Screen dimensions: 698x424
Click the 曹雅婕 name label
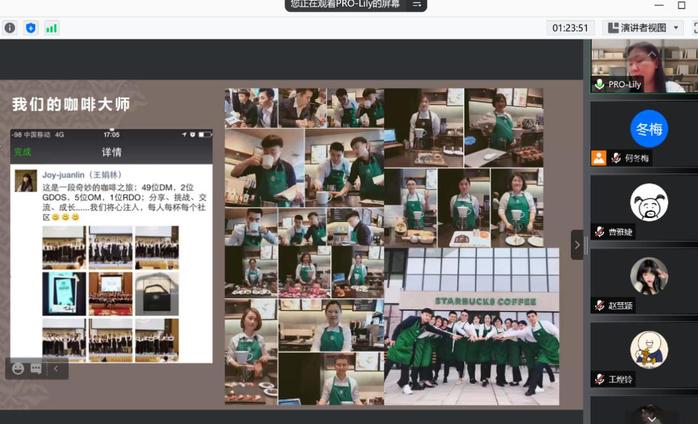[x=621, y=232]
